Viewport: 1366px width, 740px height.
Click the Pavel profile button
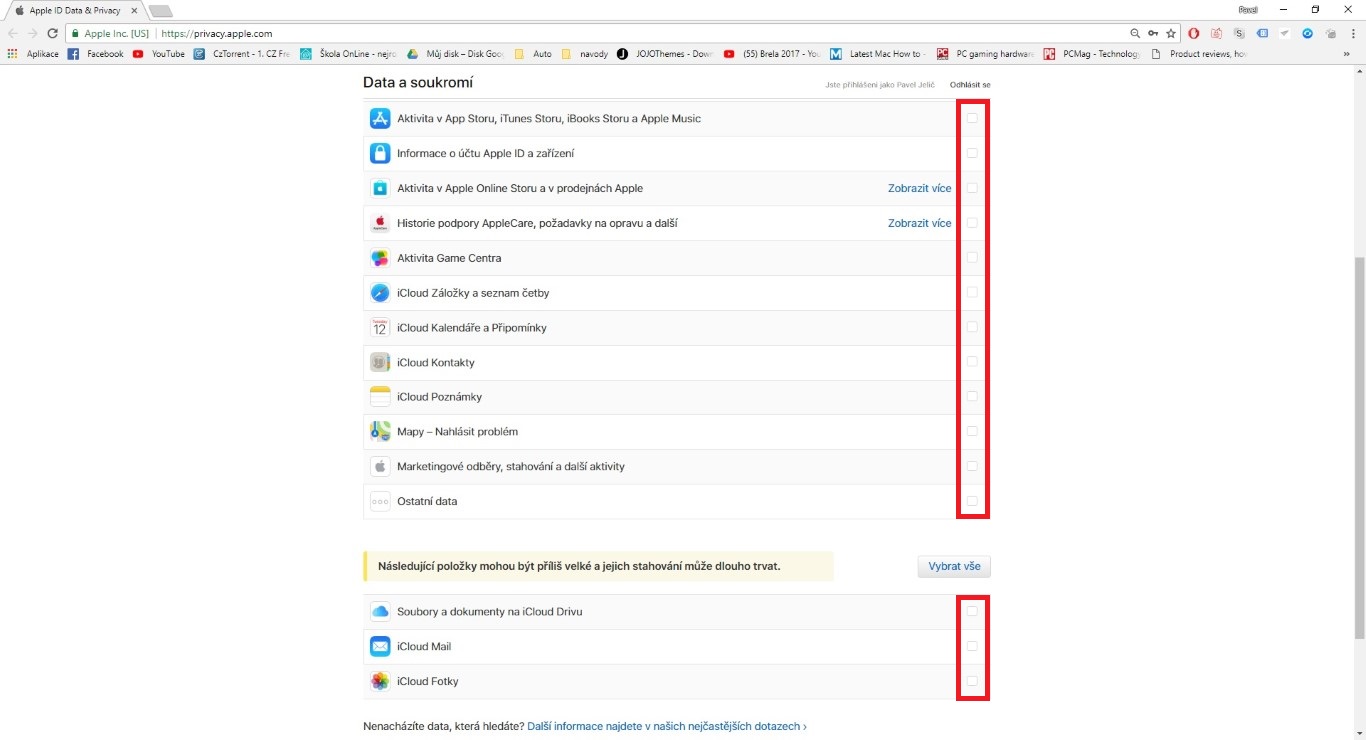coord(1248,9)
